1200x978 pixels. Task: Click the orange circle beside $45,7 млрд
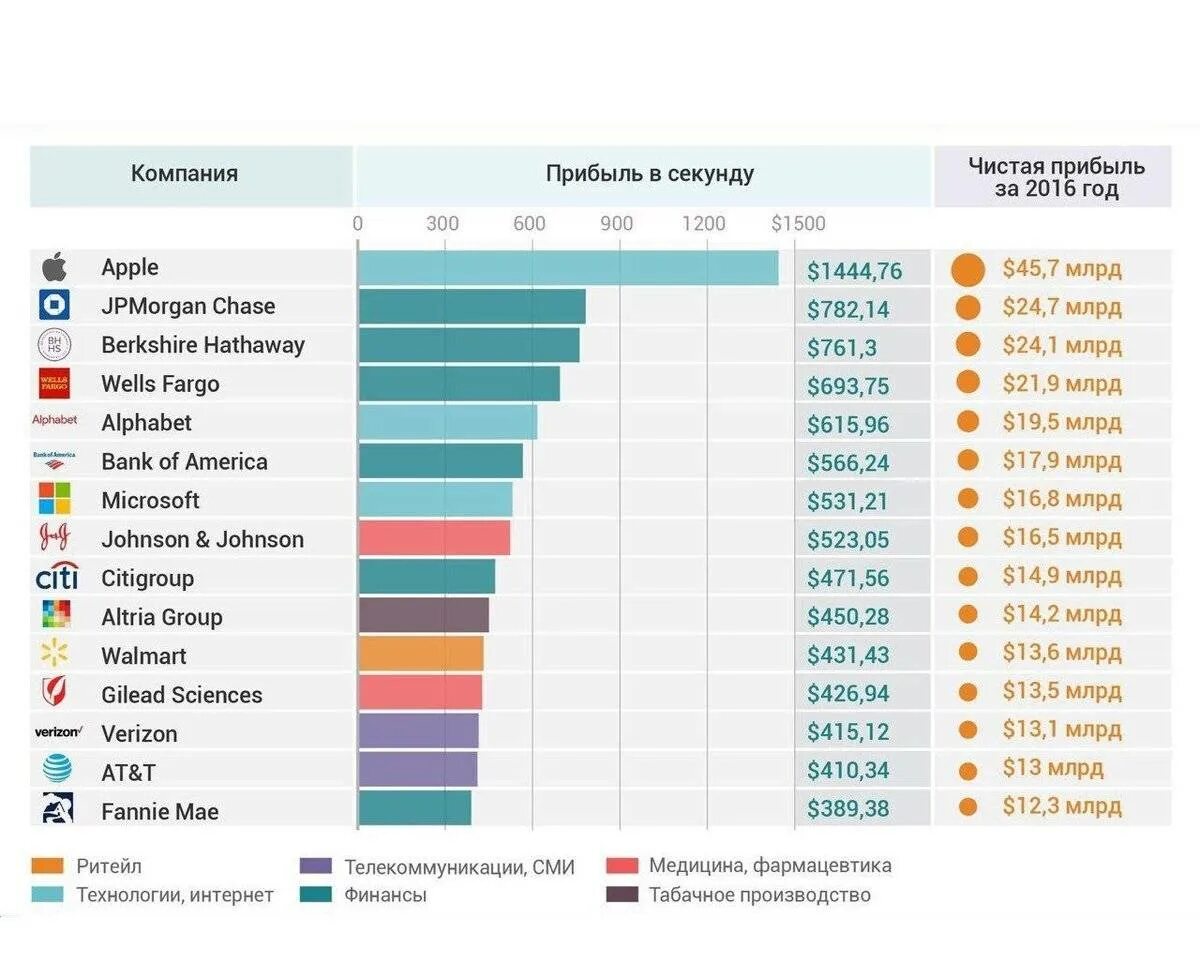[x=967, y=270]
